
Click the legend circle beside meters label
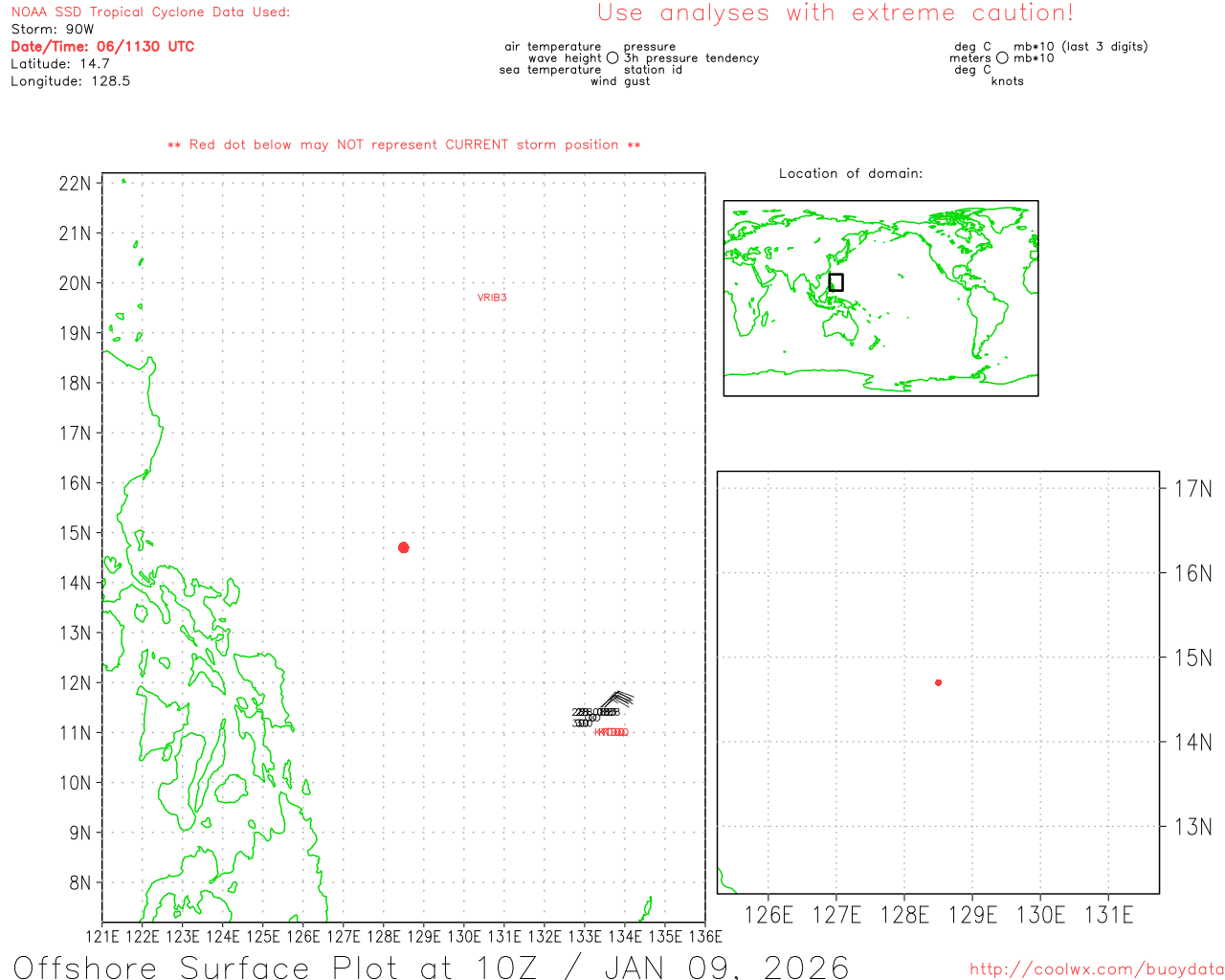1002,58
